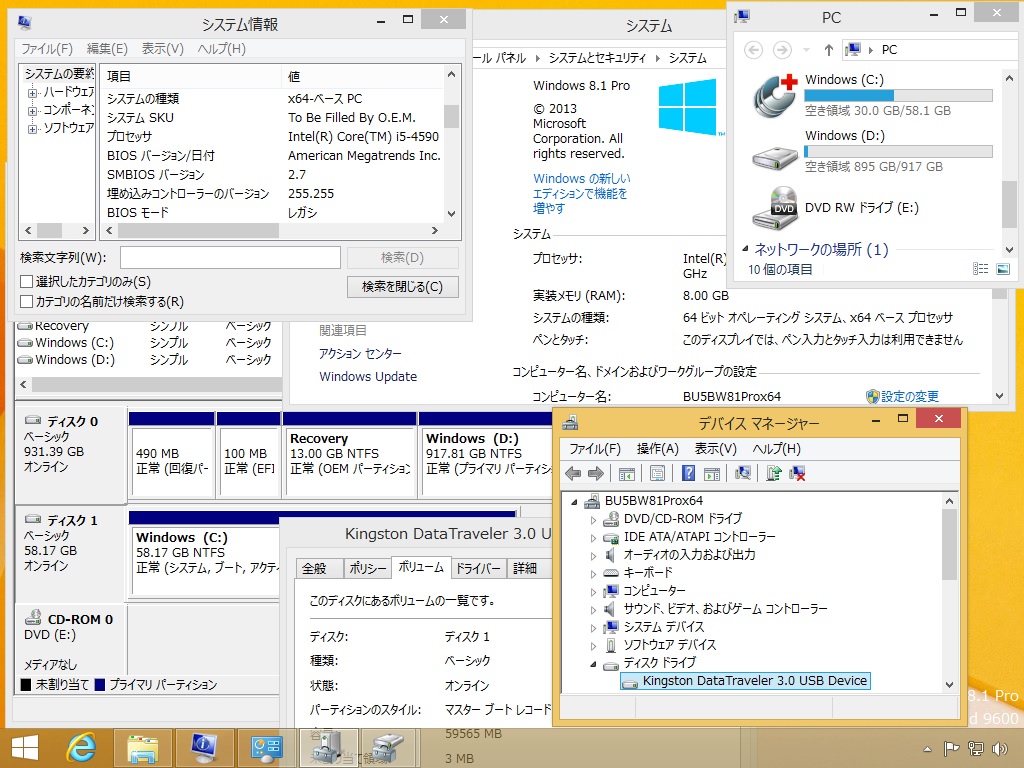
Task: Select the システムの要約 tree root item
Action: coord(59,74)
